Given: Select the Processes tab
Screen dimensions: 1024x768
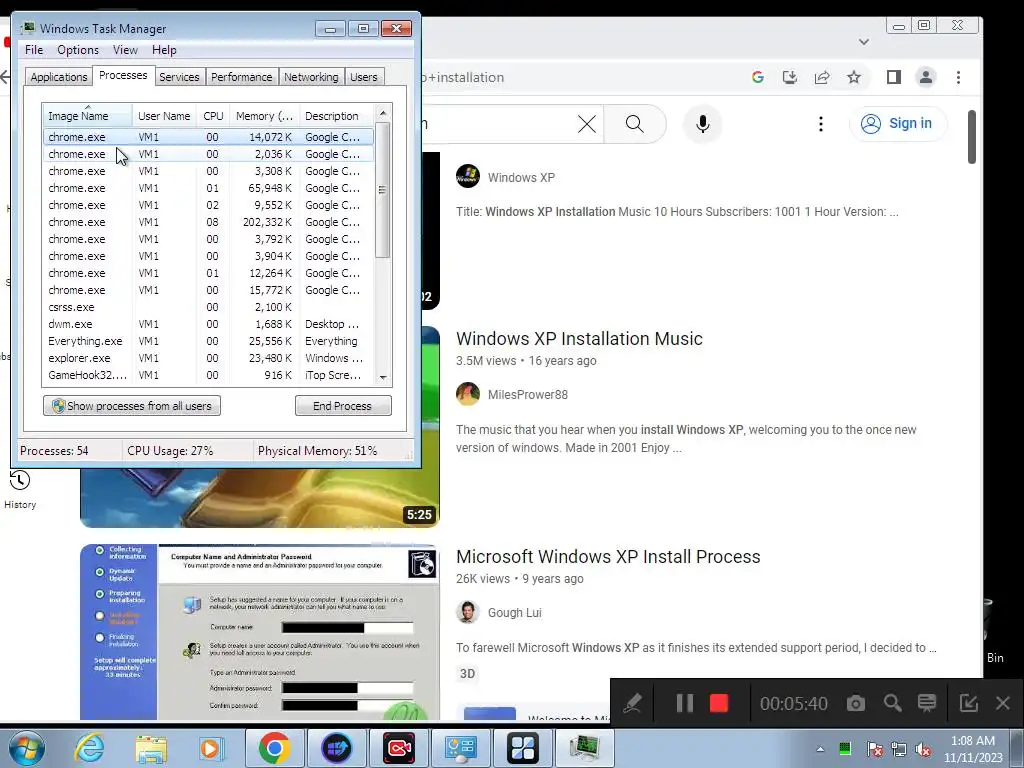Looking at the screenshot, I should coord(123,76).
